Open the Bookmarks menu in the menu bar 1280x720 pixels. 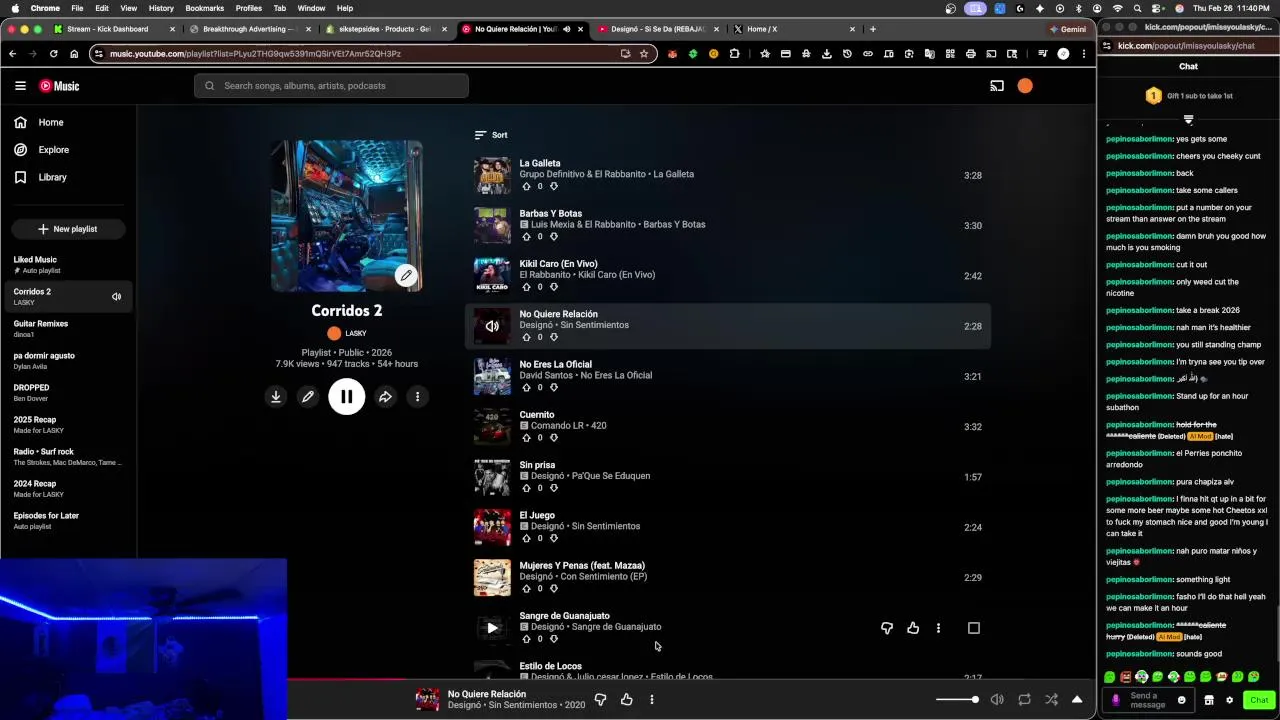204,8
